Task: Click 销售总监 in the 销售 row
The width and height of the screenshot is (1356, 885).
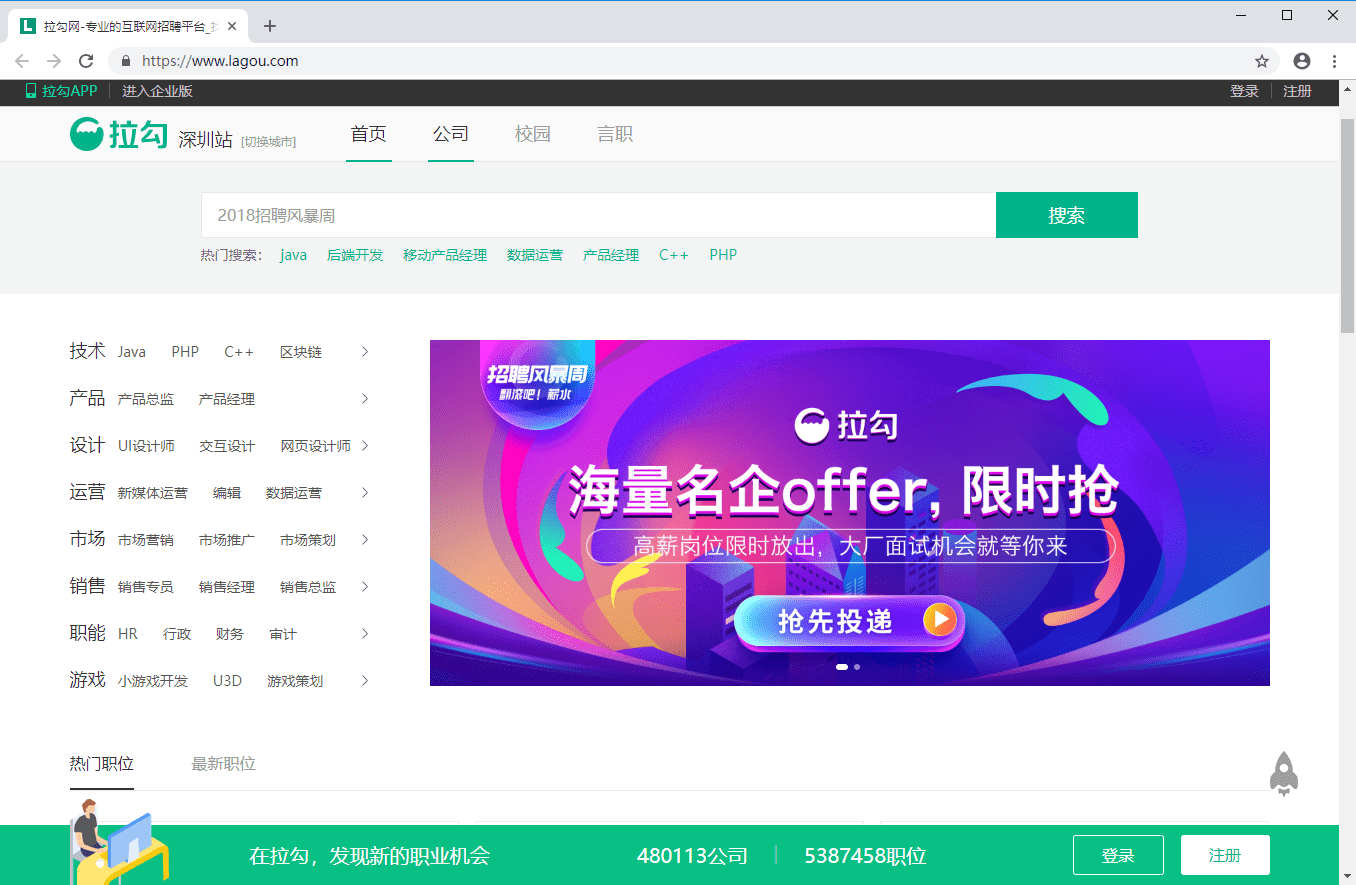Action: click(x=308, y=587)
